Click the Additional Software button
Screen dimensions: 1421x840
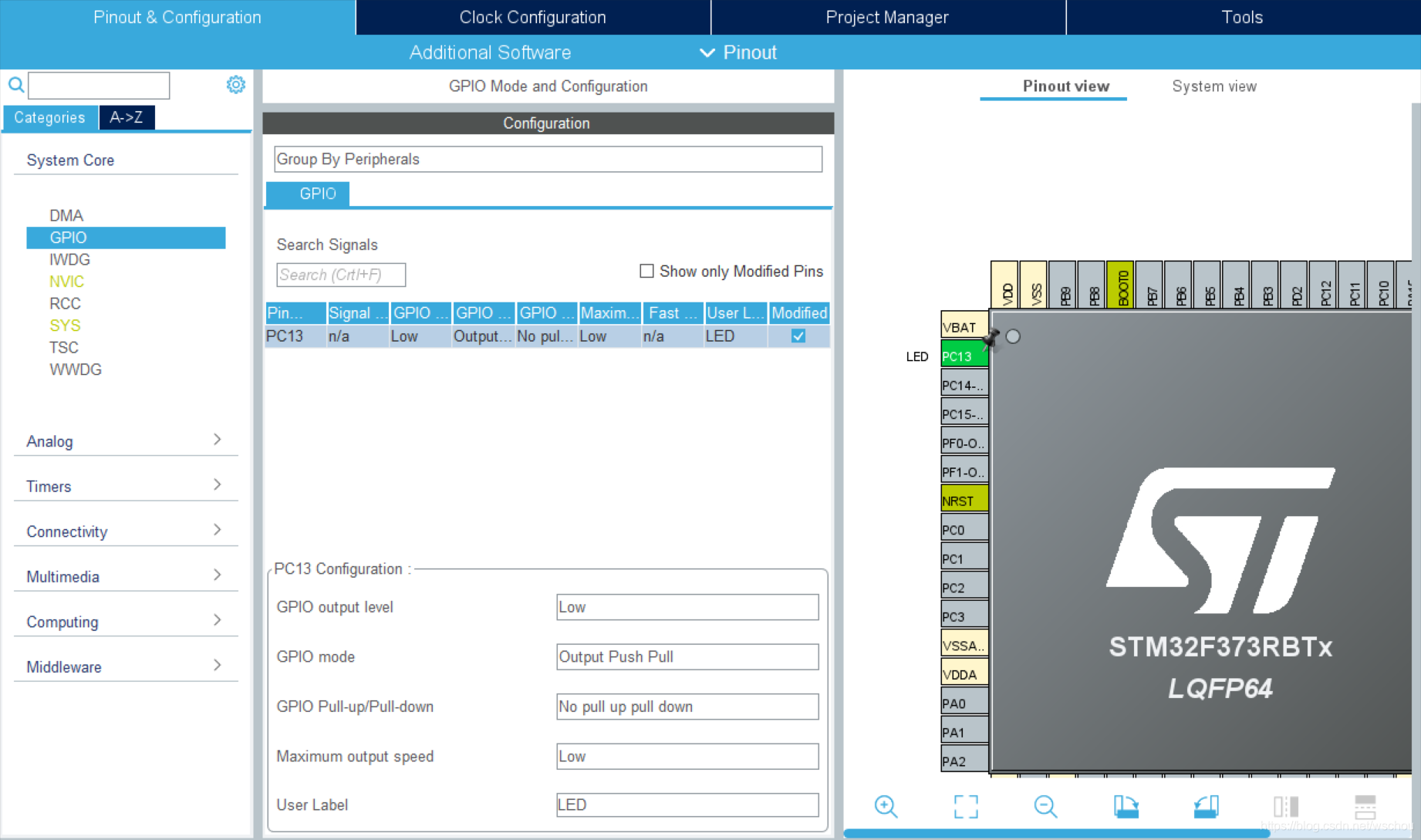(x=490, y=52)
